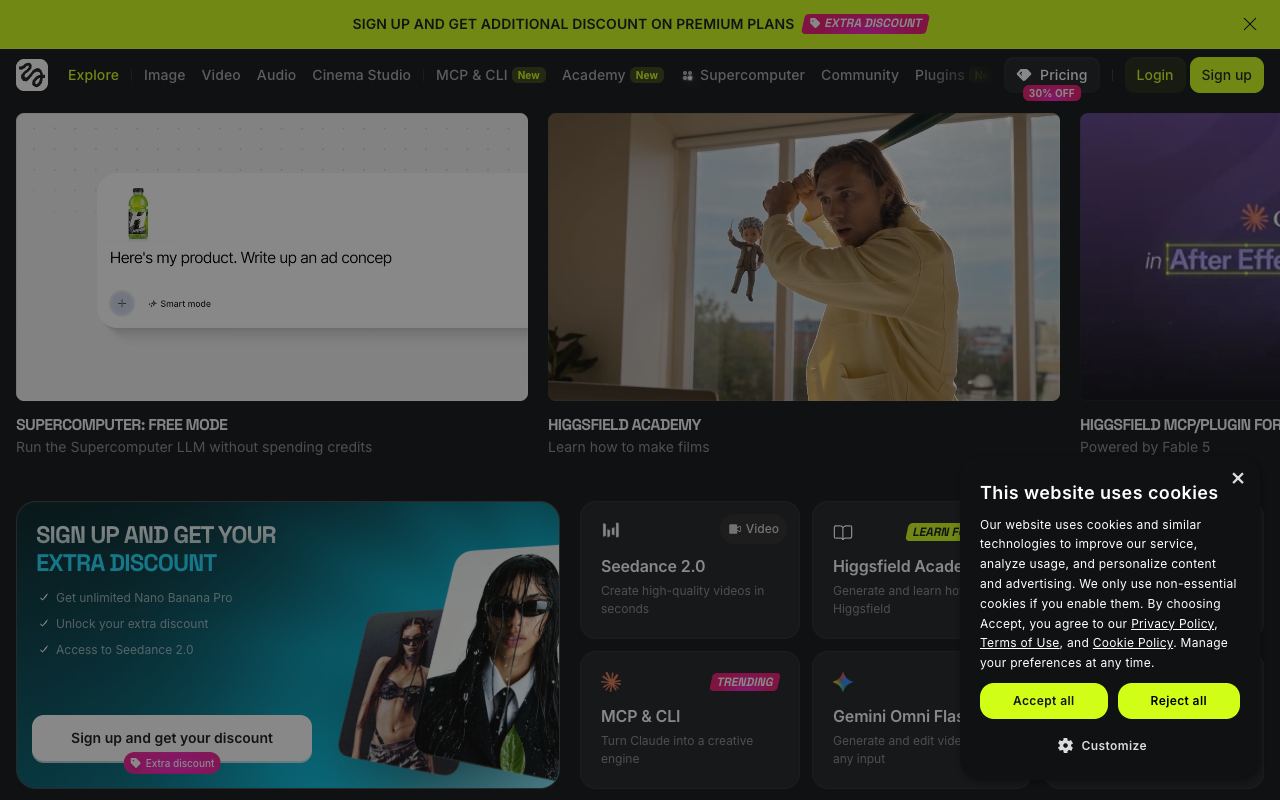The image size is (1280, 800).
Task: Select Smart mode in the prompt box
Action: tap(180, 304)
